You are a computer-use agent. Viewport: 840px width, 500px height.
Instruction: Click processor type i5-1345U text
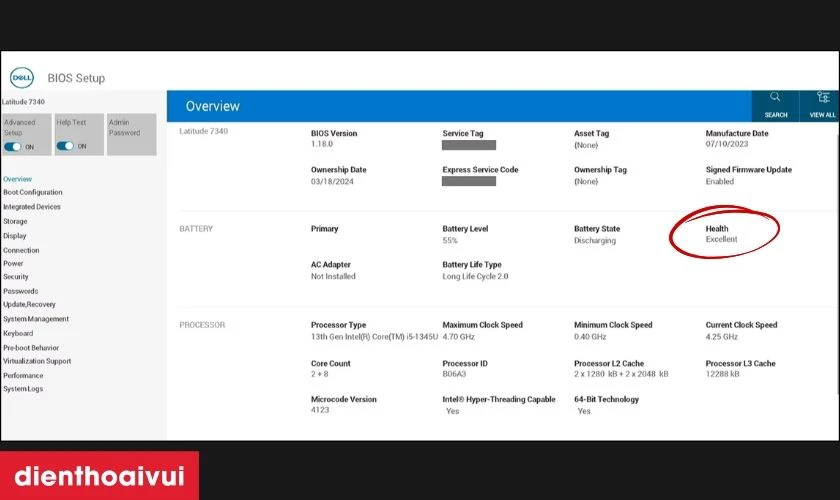click(374, 337)
